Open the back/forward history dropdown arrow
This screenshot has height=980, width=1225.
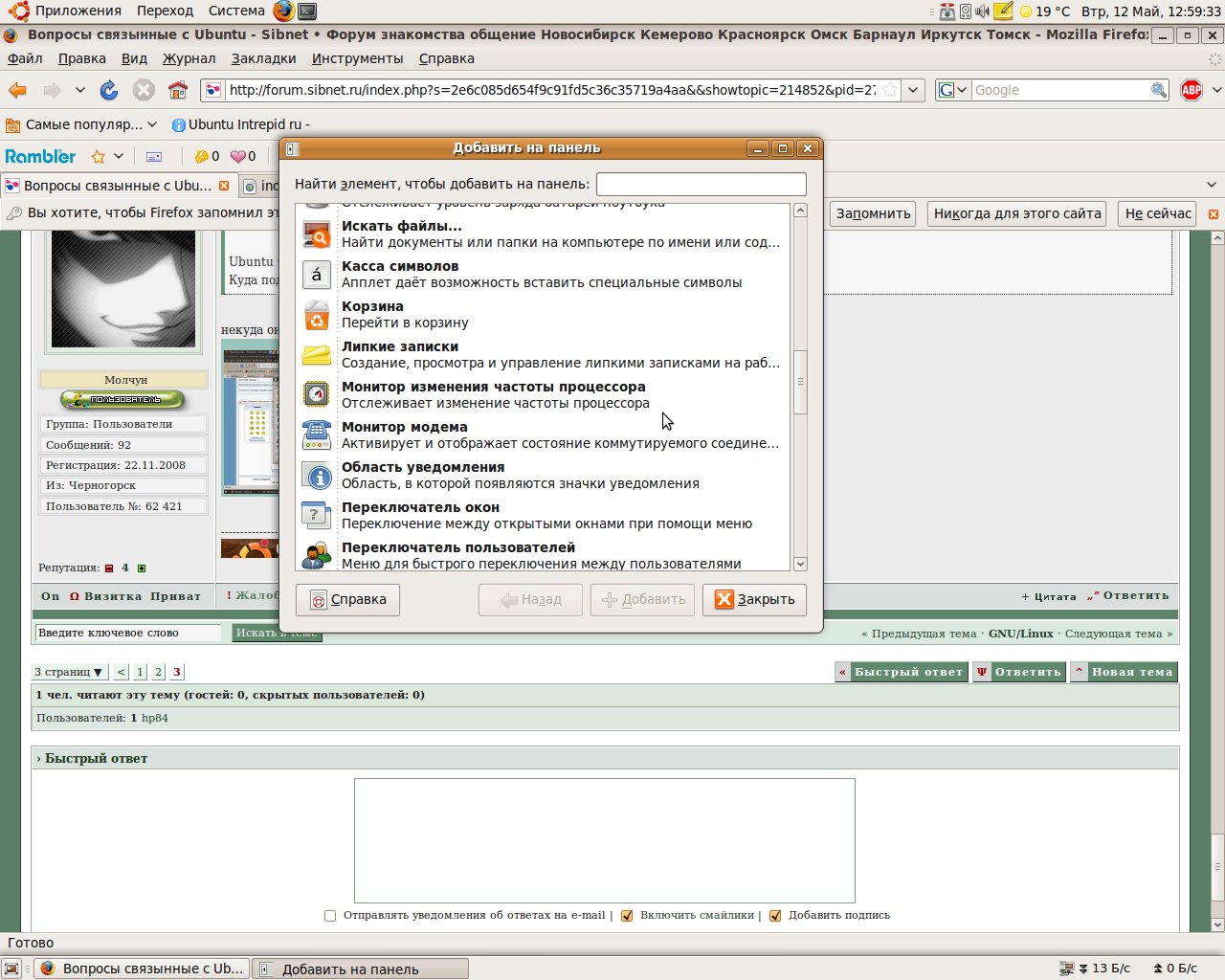tap(80, 90)
